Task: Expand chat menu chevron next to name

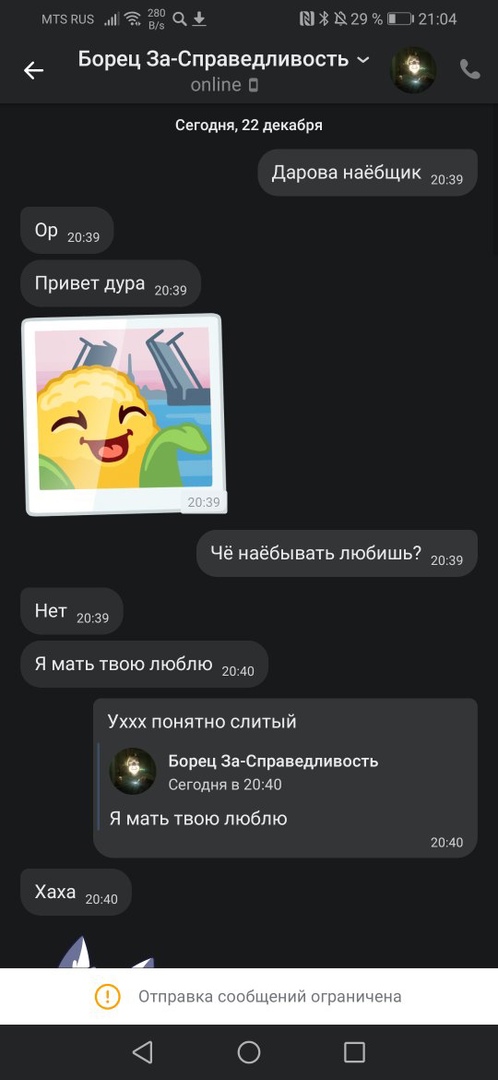Action: [x=363, y=60]
